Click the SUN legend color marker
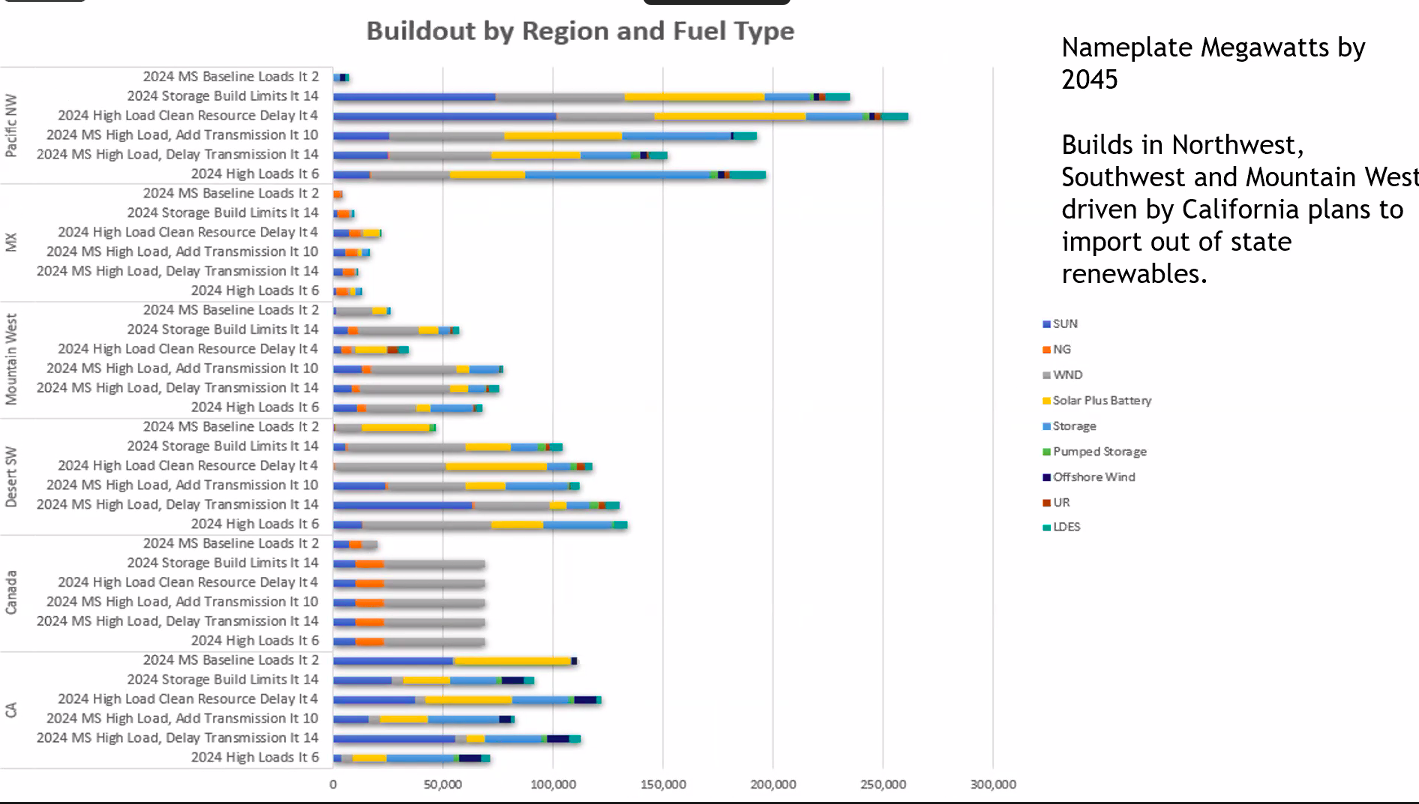Image resolution: width=1419 pixels, height=804 pixels. click(x=1046, y=324)
